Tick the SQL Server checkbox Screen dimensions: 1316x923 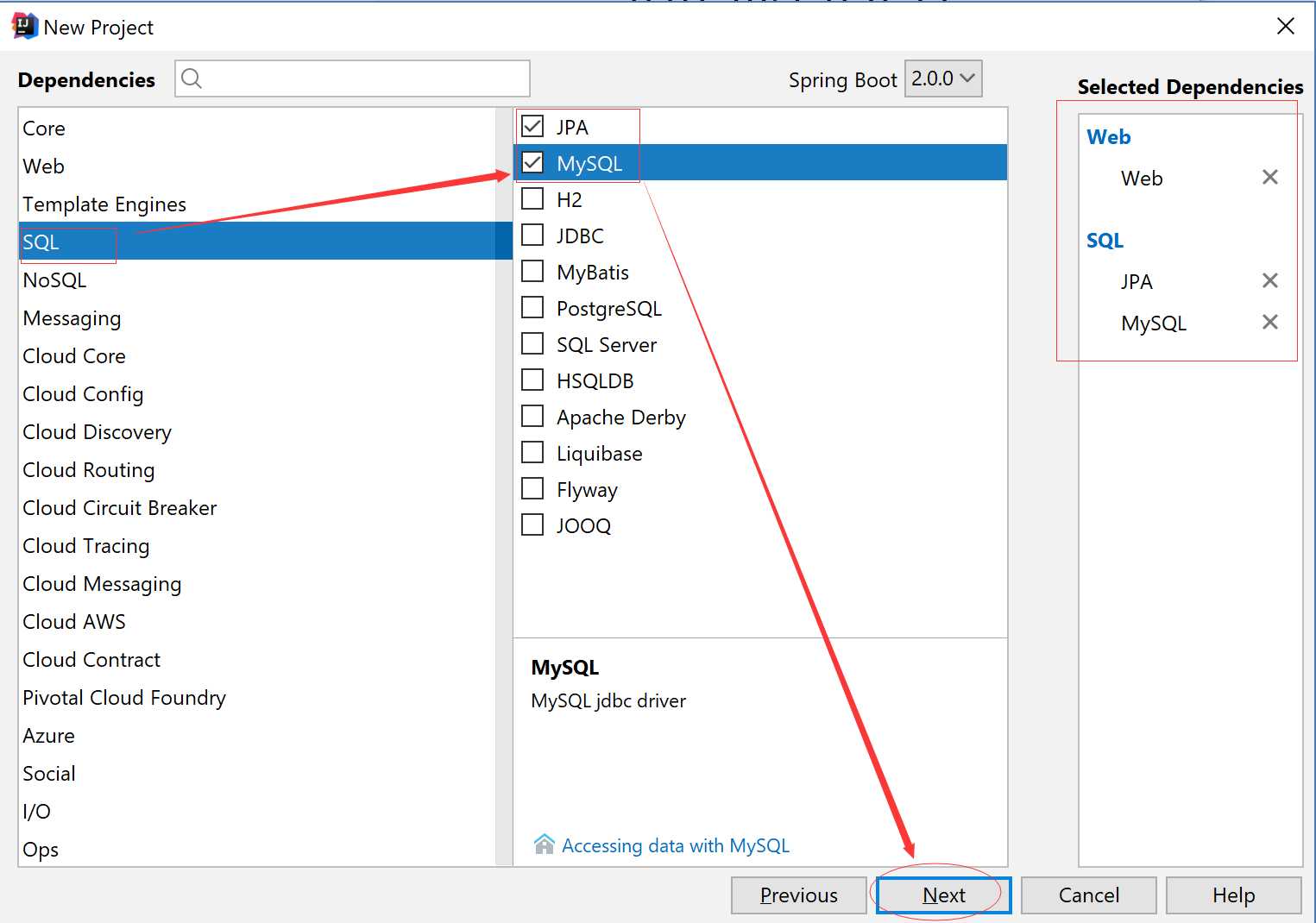(x=532, y=343)
